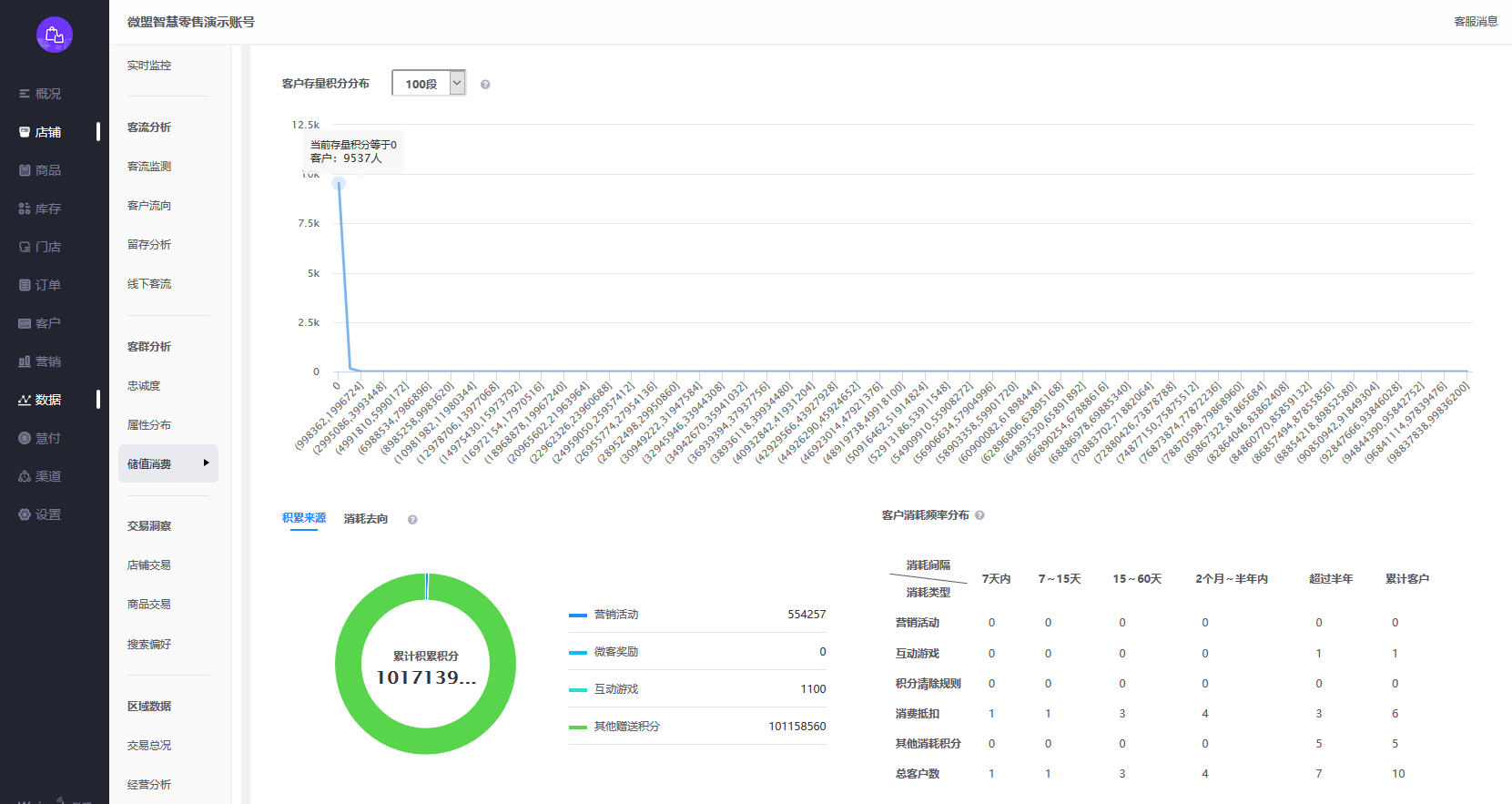Navigate to 留存分析 menu item
This screenshot has height=804, width=1512.
pos(149,245)
